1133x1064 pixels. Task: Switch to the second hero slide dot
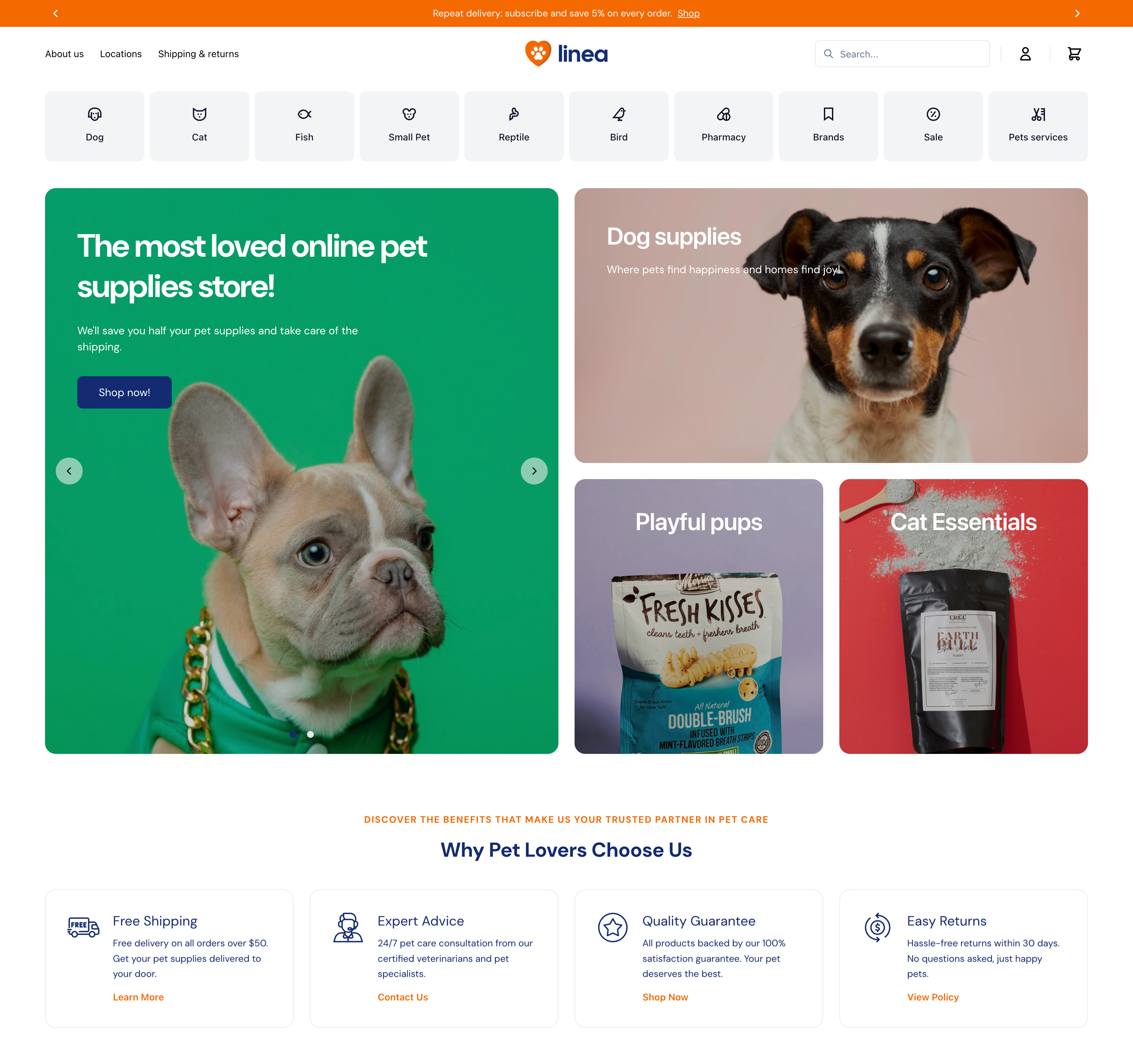pyautogui.click(x=310, y=734)
